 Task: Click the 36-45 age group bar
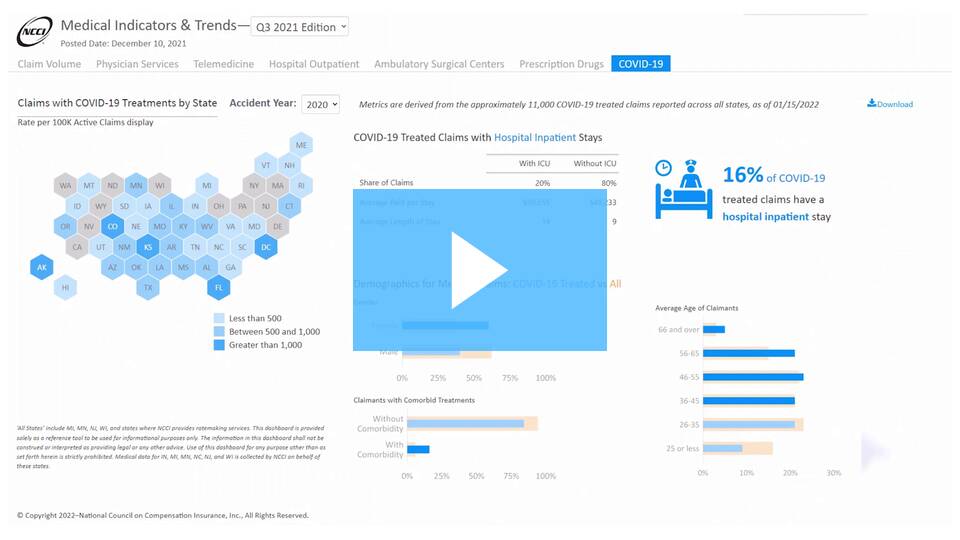[749, 401]
